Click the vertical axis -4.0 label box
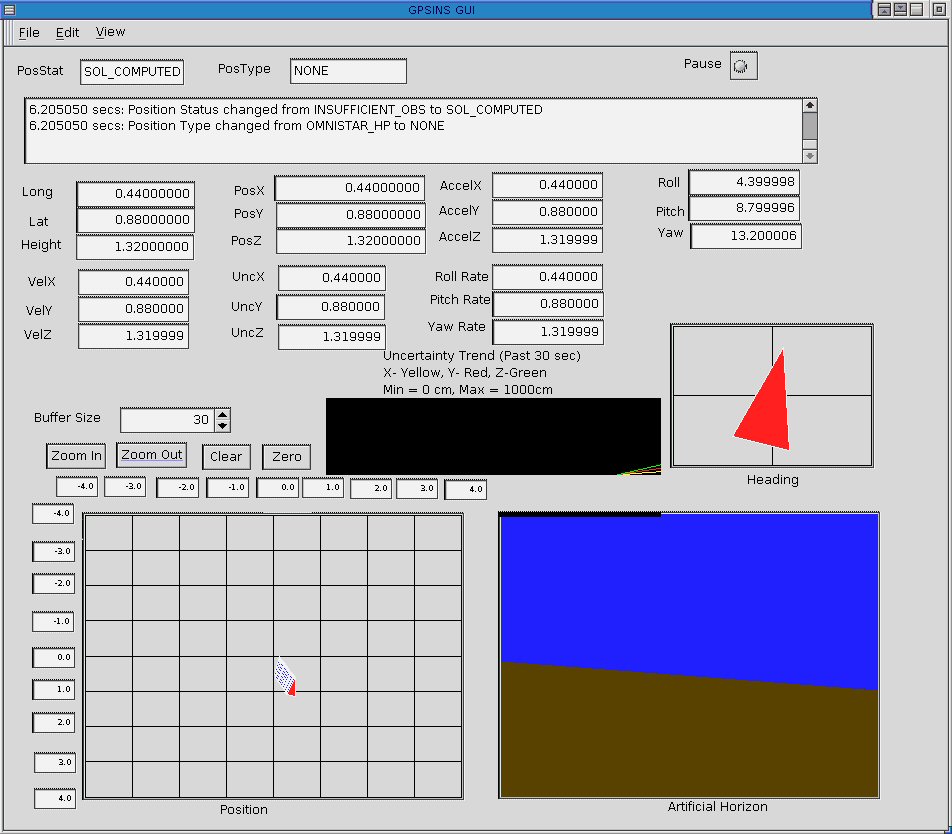This screenshot has height=834, width=952. click(53, 514)
